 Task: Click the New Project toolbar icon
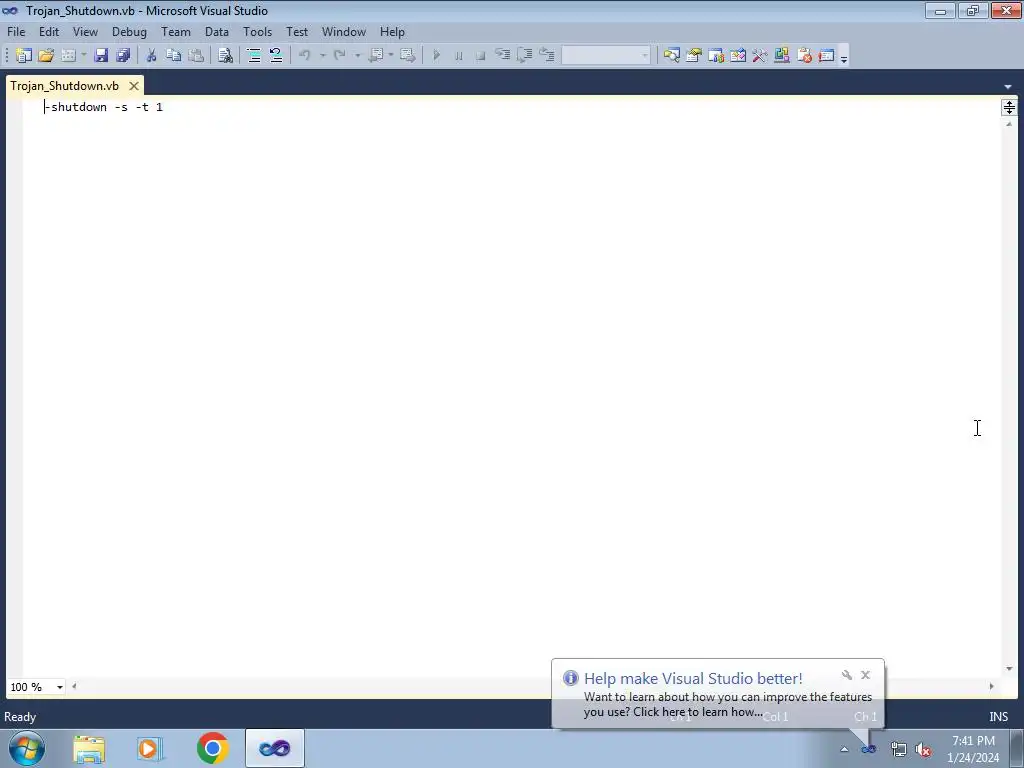tap(24, 56)
